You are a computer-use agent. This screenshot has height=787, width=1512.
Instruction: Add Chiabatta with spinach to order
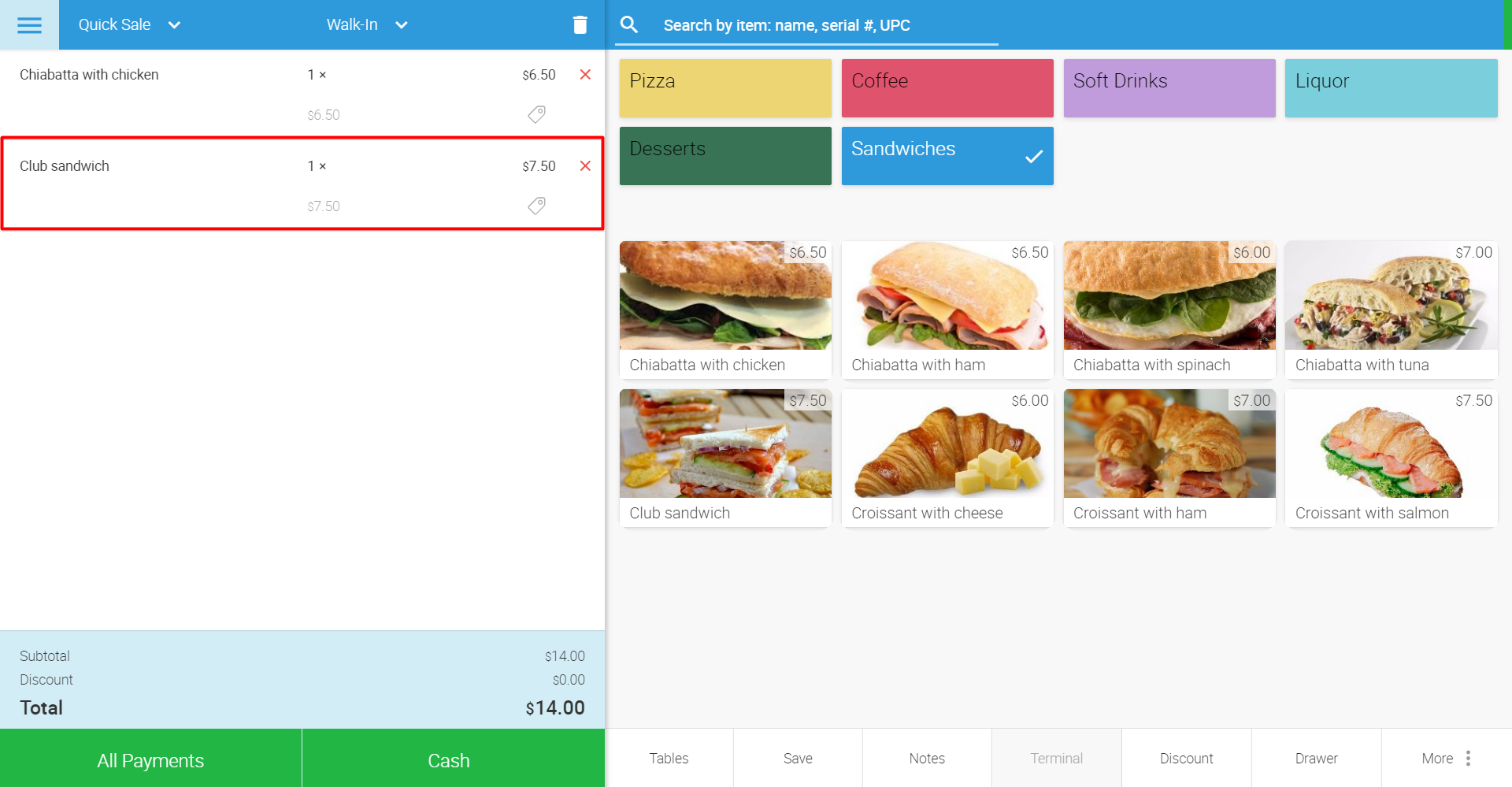(x=1169, y=310)
